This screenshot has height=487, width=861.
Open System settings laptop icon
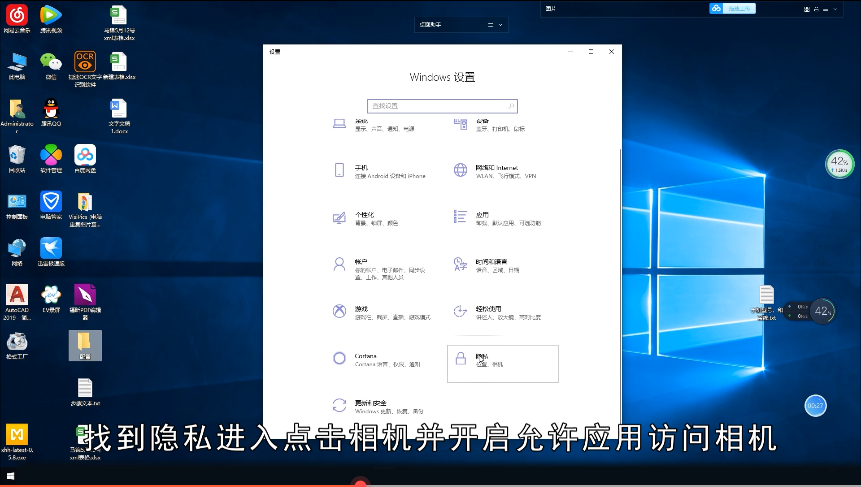coord(339,124)
